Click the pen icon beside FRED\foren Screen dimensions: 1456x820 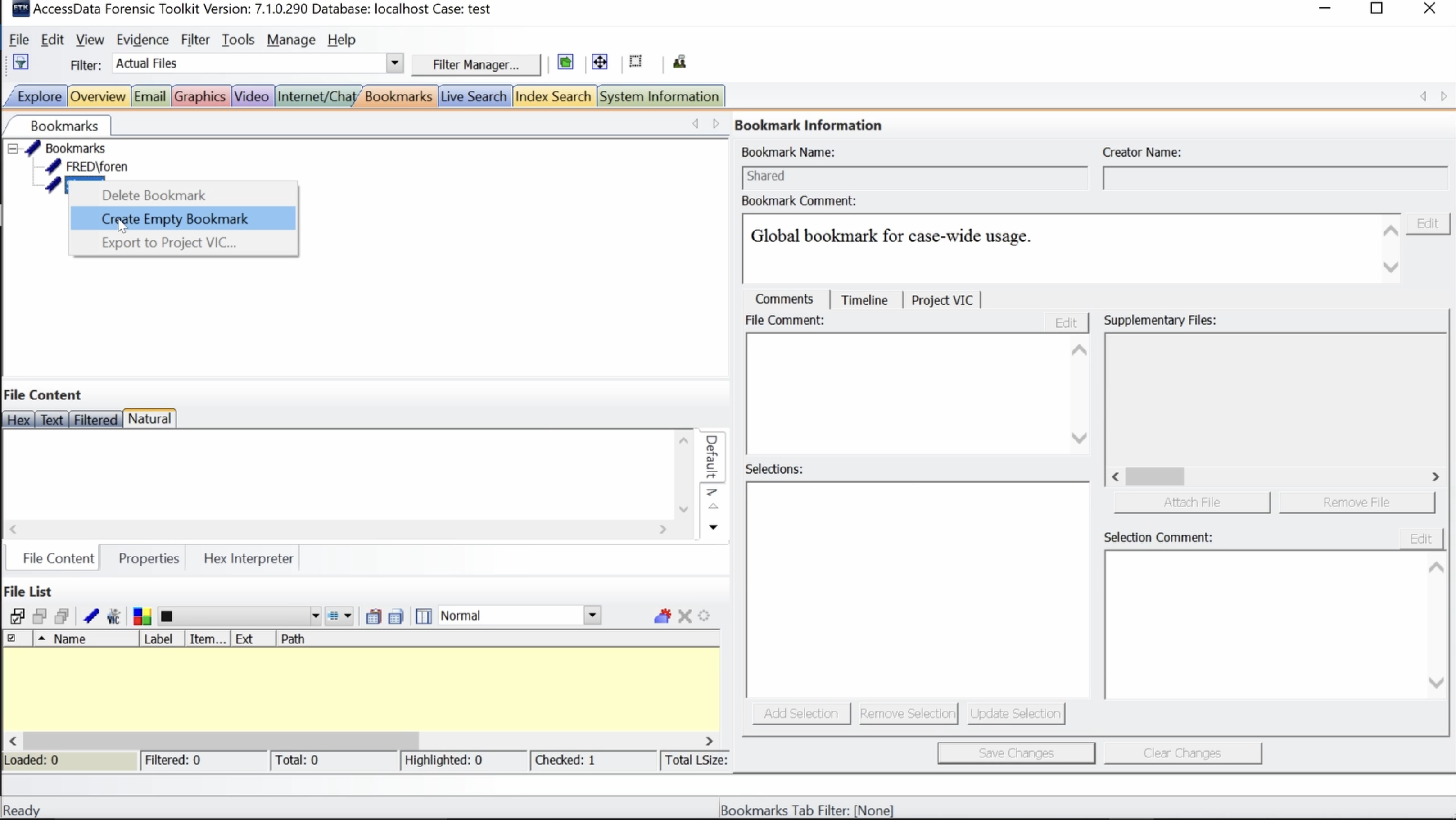click(x=53, y=166)
